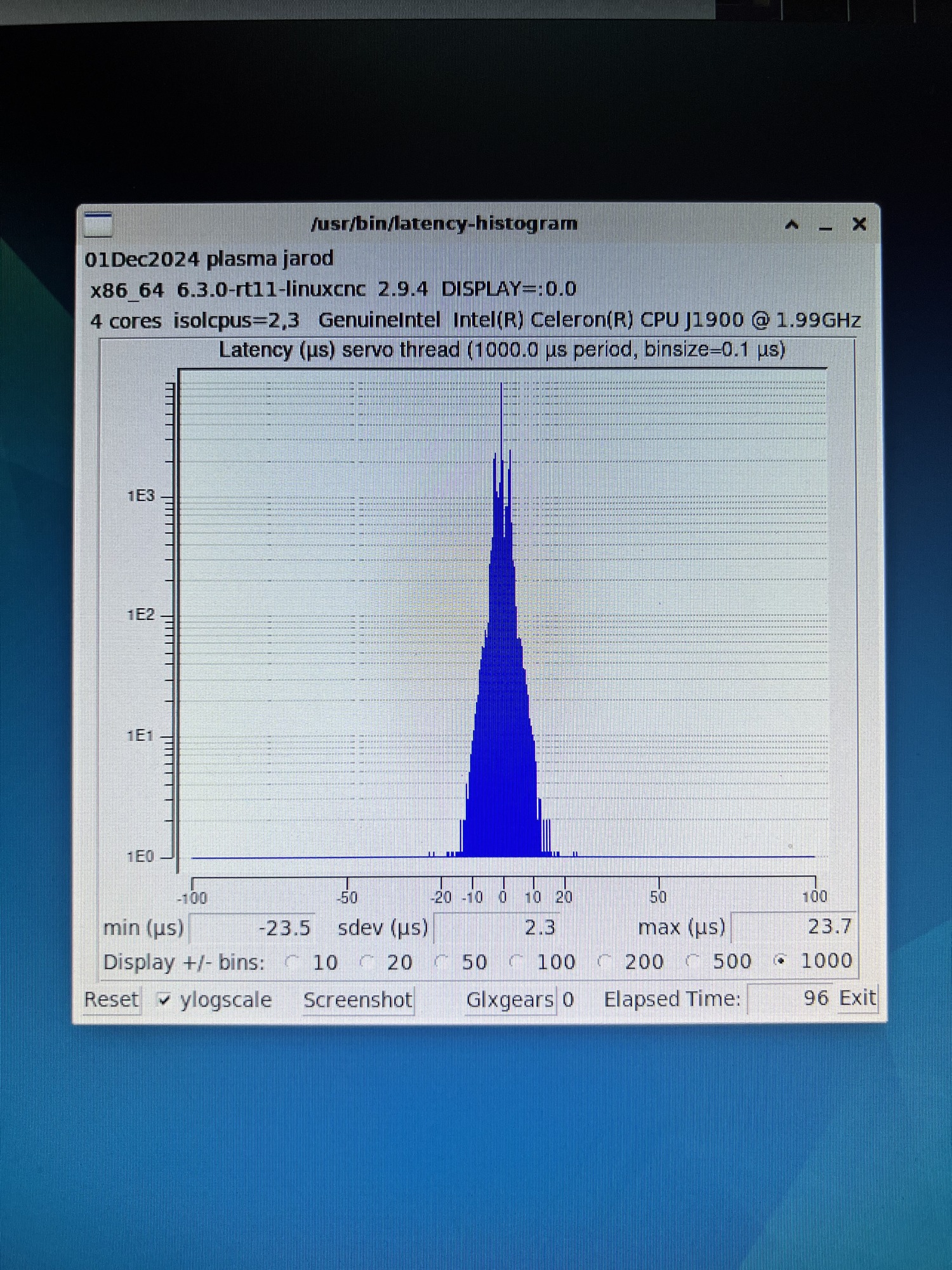Open the window menu icon in title bar
Screen dimensions: 952x1270
click(x=98, y=224)
